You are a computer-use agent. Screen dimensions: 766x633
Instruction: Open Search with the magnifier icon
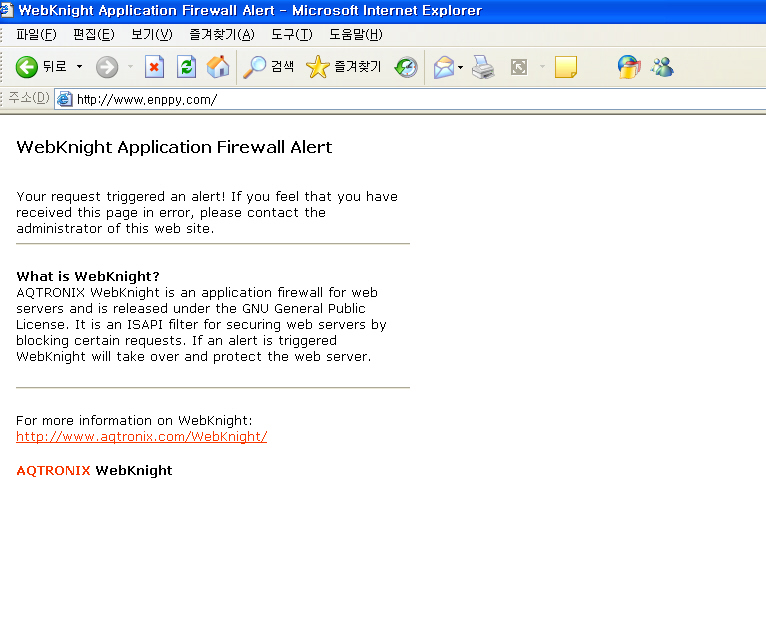point(269,67)
